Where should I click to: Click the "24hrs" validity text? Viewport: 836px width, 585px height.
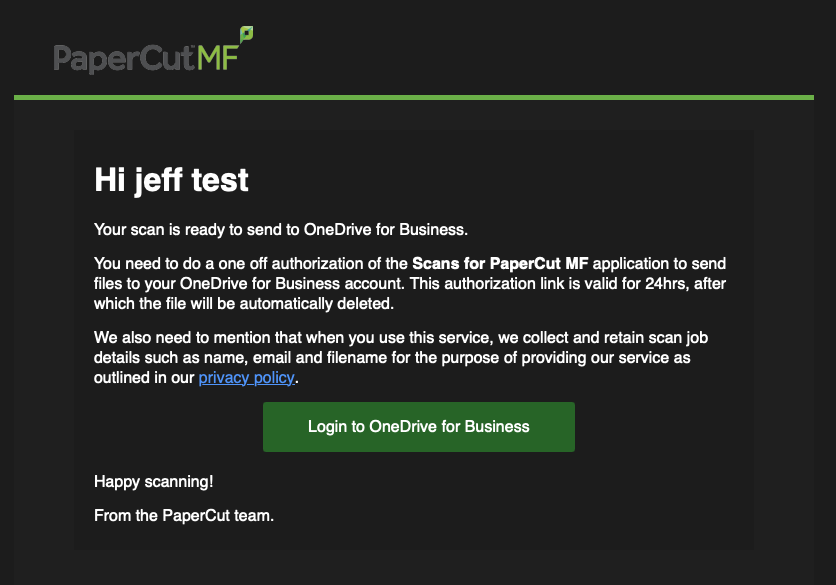tap(663, 284)
